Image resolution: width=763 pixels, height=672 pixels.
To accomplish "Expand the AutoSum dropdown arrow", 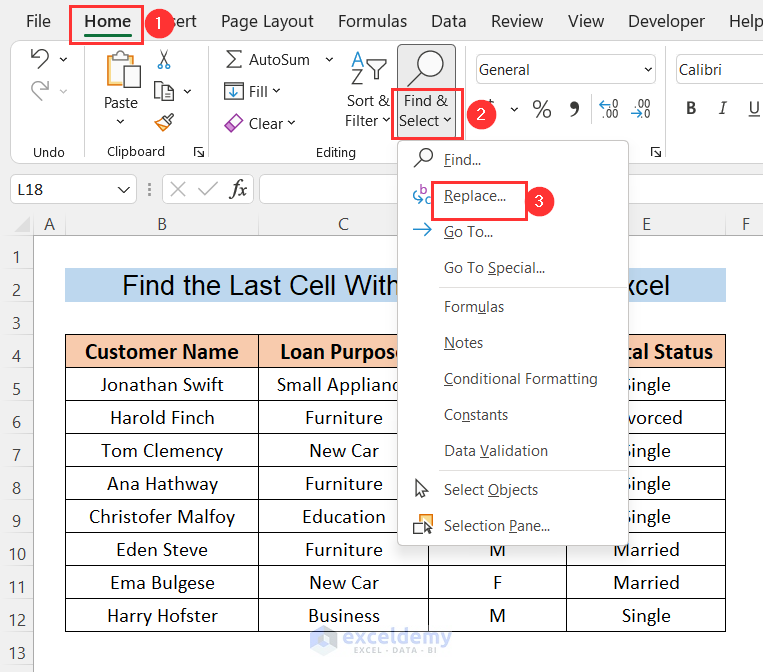I will pos(329,59).
